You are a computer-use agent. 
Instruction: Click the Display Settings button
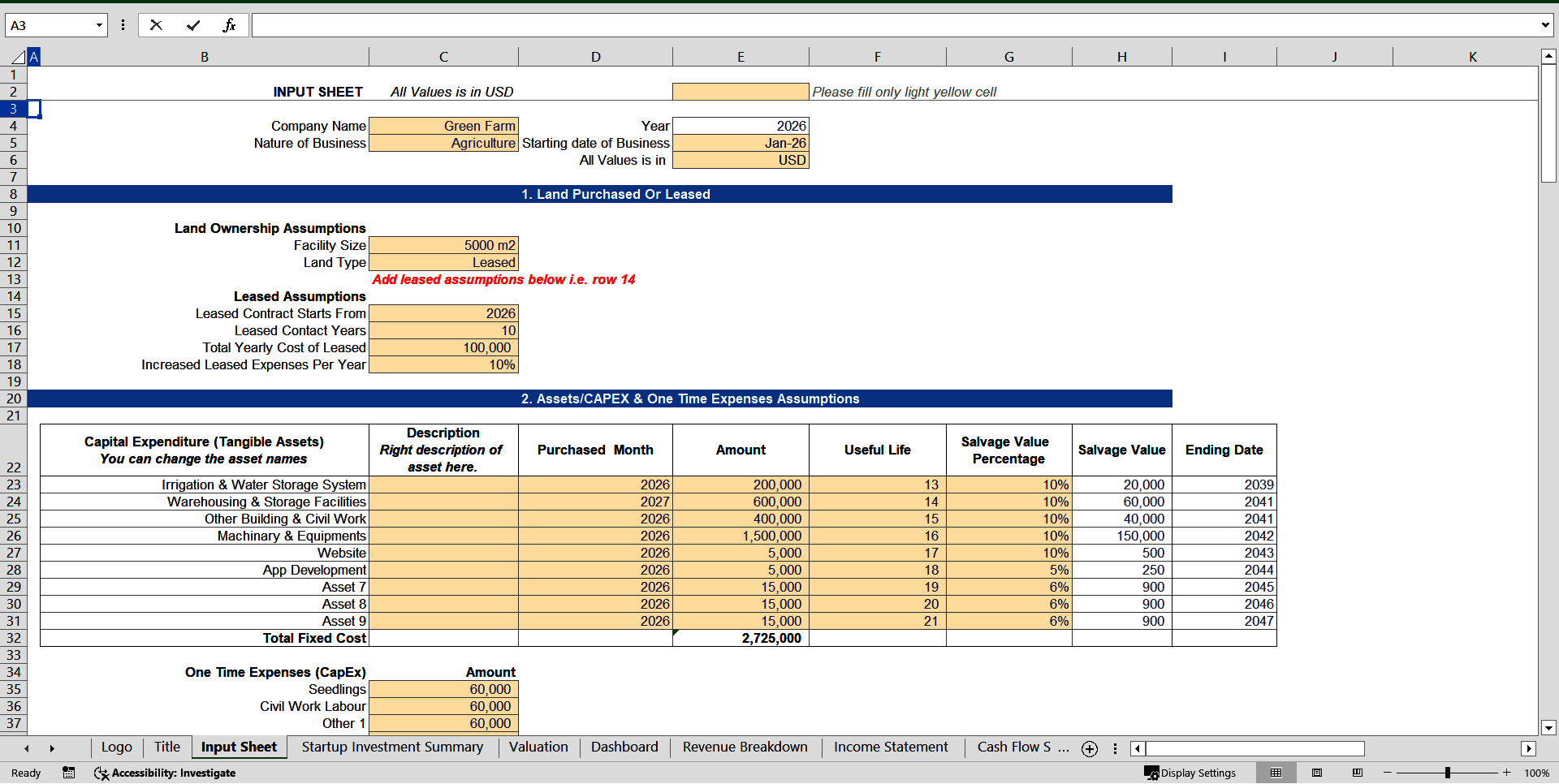[1192, 773]
